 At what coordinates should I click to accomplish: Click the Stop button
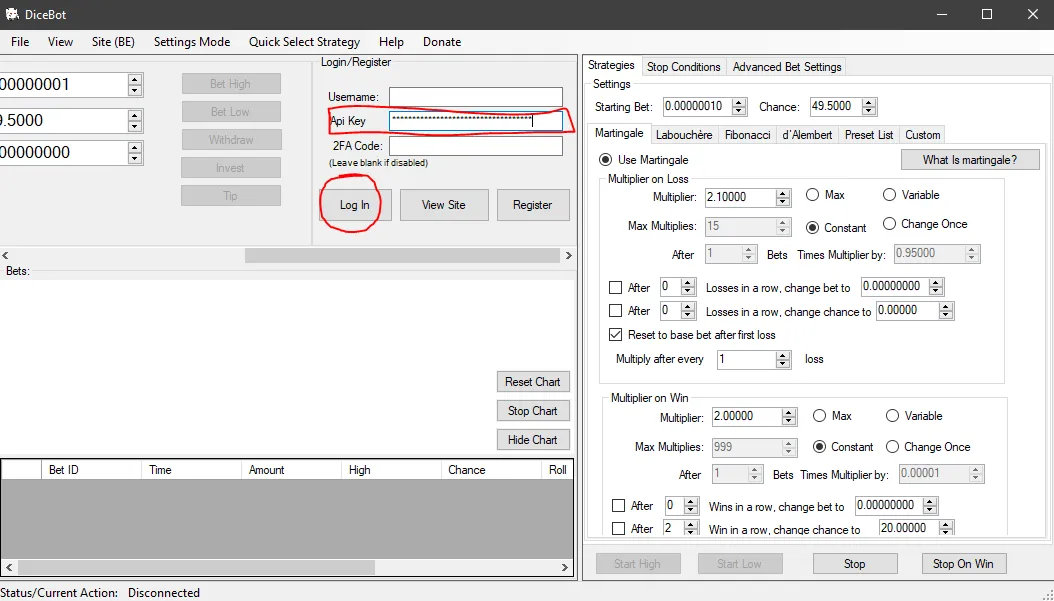tap(854, 563)
